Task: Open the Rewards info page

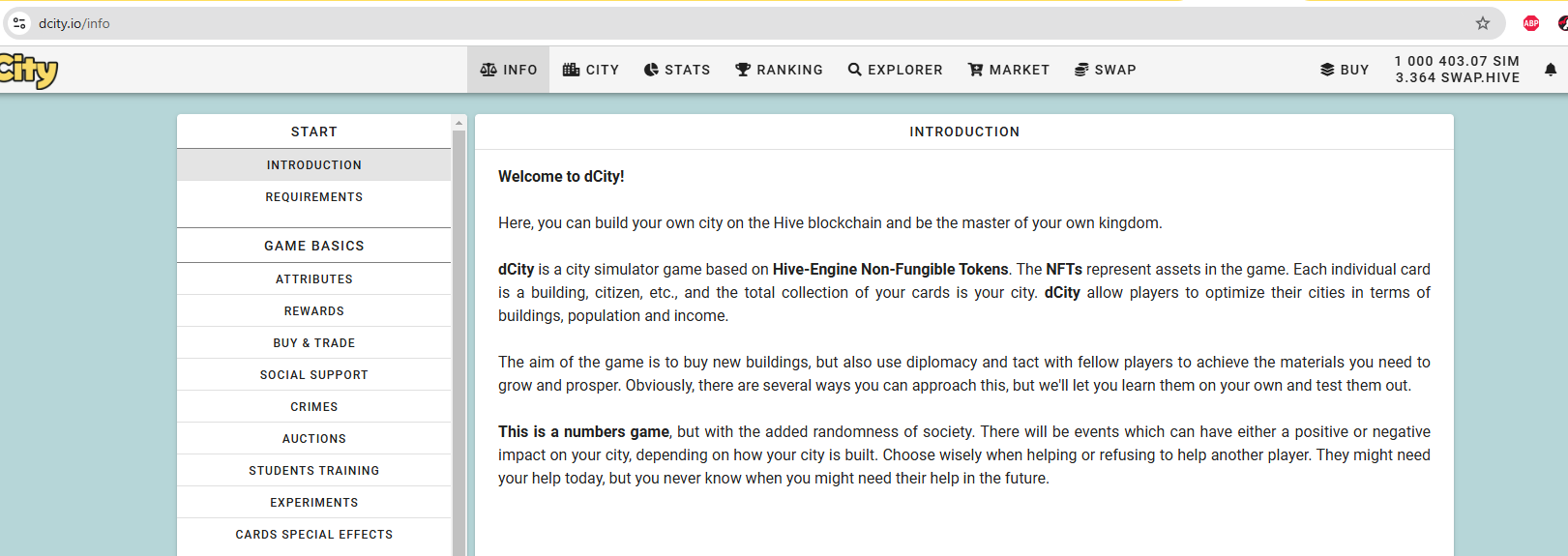Action: 314,311
